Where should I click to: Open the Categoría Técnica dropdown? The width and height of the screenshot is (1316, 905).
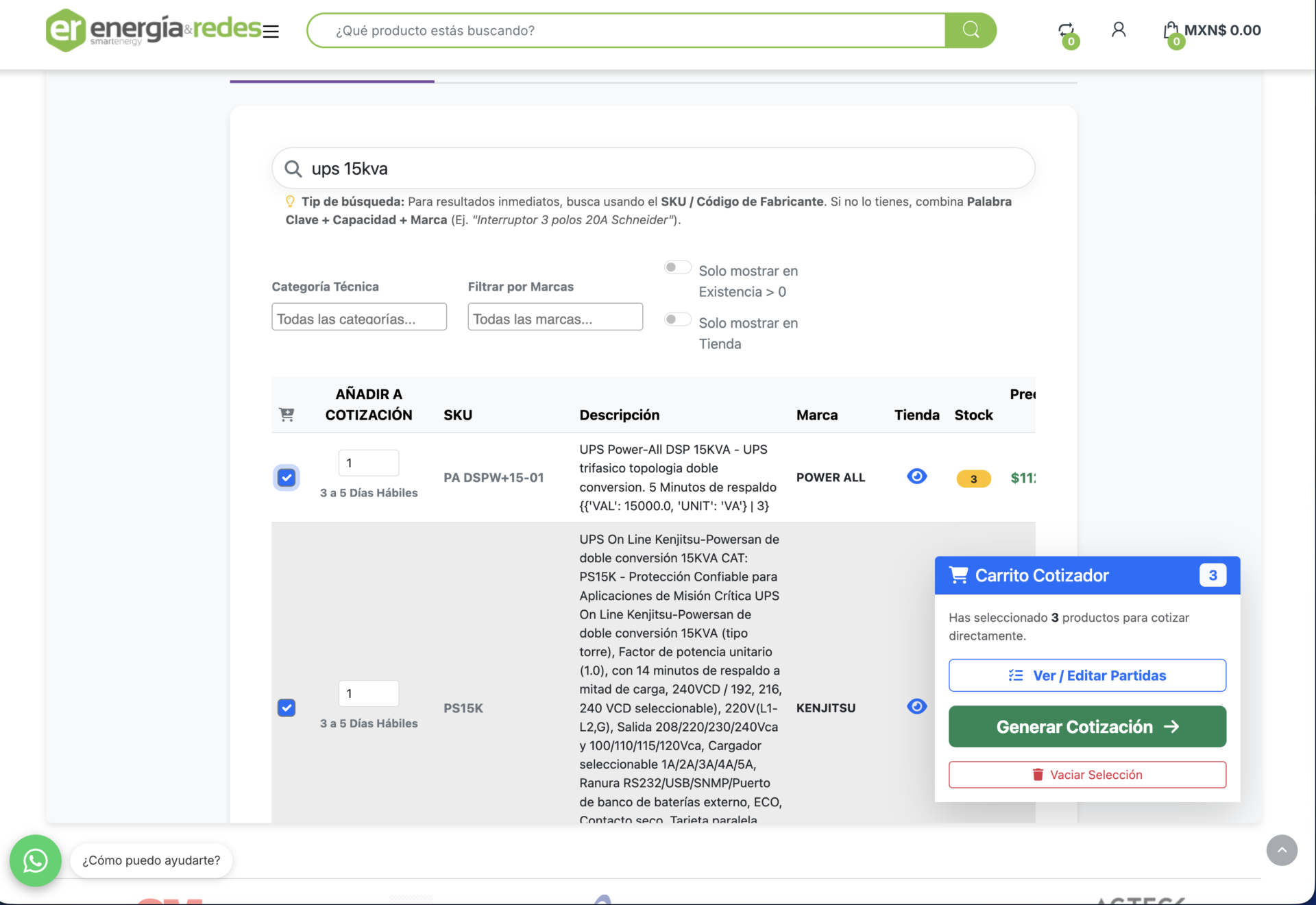(359, 317)
